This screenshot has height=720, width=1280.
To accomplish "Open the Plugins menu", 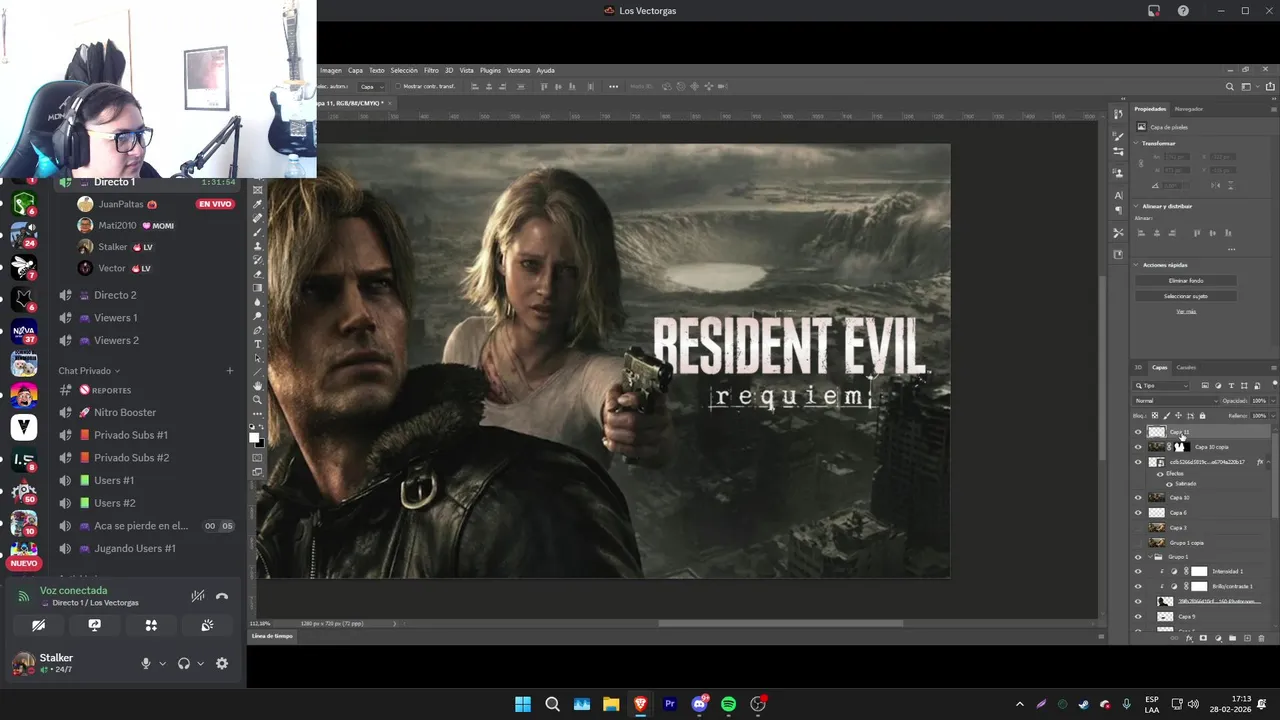I will click(490, 70).
